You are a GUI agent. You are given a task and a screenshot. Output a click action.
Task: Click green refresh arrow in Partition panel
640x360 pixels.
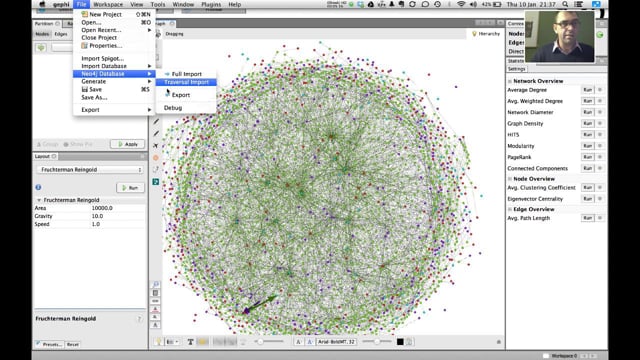click(41, 48)
